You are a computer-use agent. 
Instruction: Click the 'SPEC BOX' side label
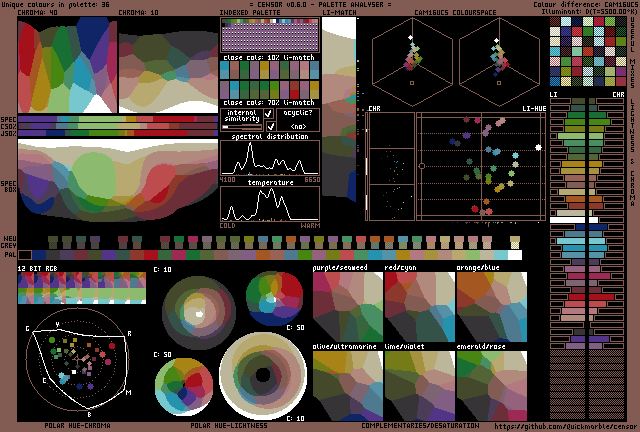tap(9, 187)
